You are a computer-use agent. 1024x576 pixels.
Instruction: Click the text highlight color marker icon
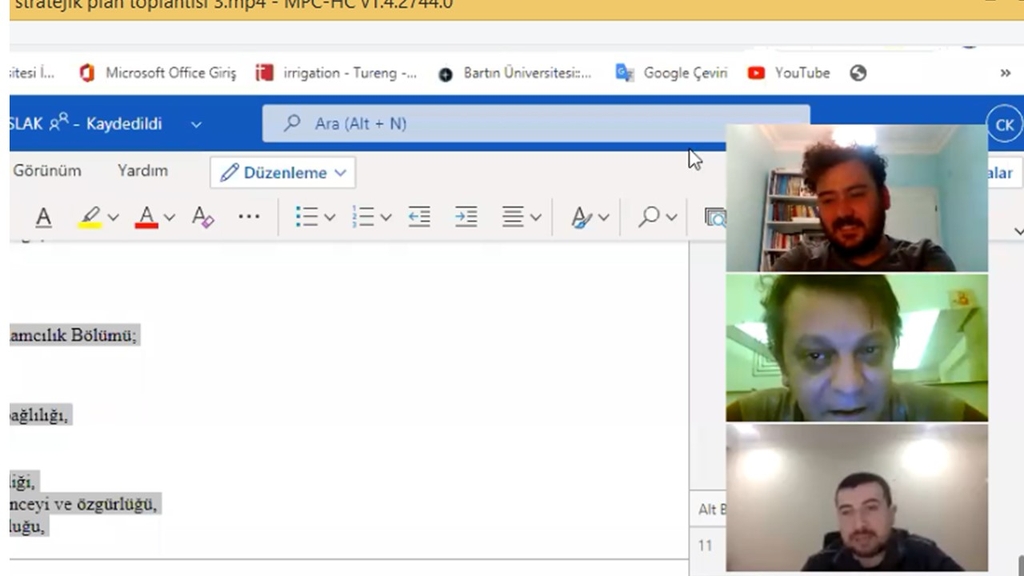[x=90, y=217]
